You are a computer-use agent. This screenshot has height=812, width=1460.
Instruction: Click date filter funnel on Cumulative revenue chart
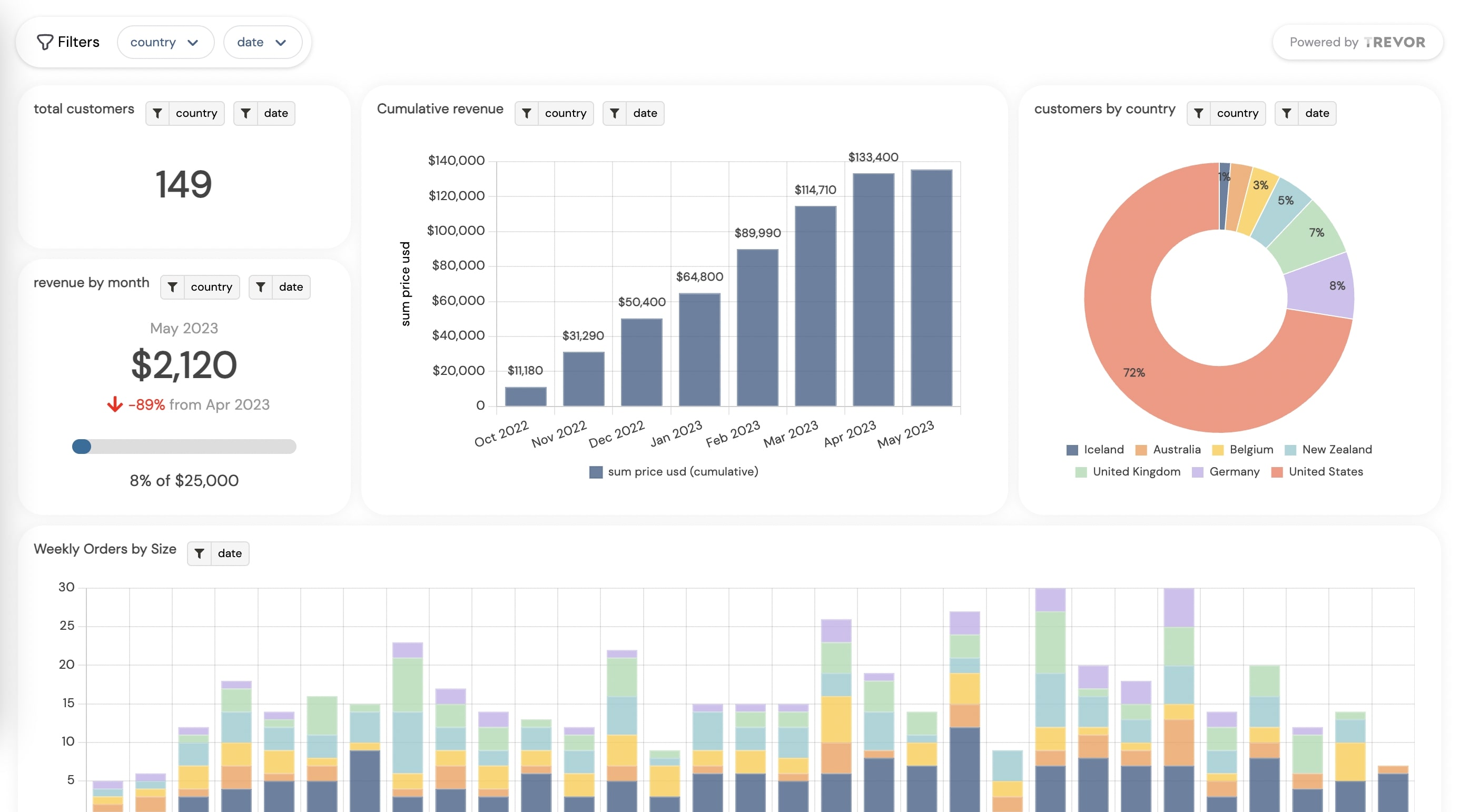[616, 113]
